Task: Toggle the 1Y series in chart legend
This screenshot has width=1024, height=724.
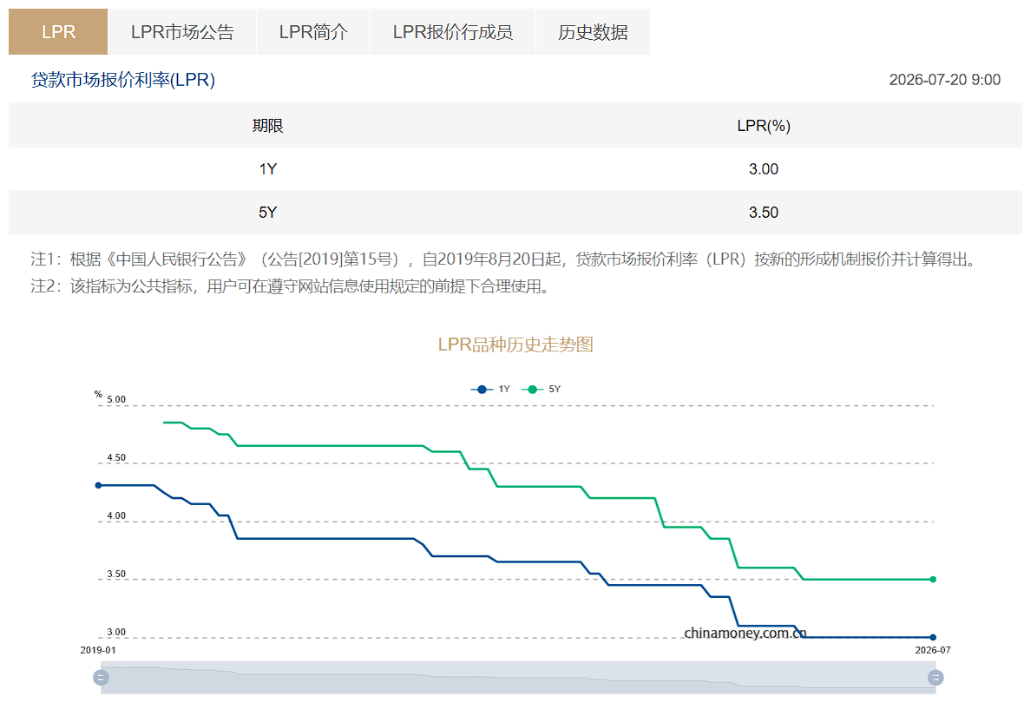Action: pos(490,389)
